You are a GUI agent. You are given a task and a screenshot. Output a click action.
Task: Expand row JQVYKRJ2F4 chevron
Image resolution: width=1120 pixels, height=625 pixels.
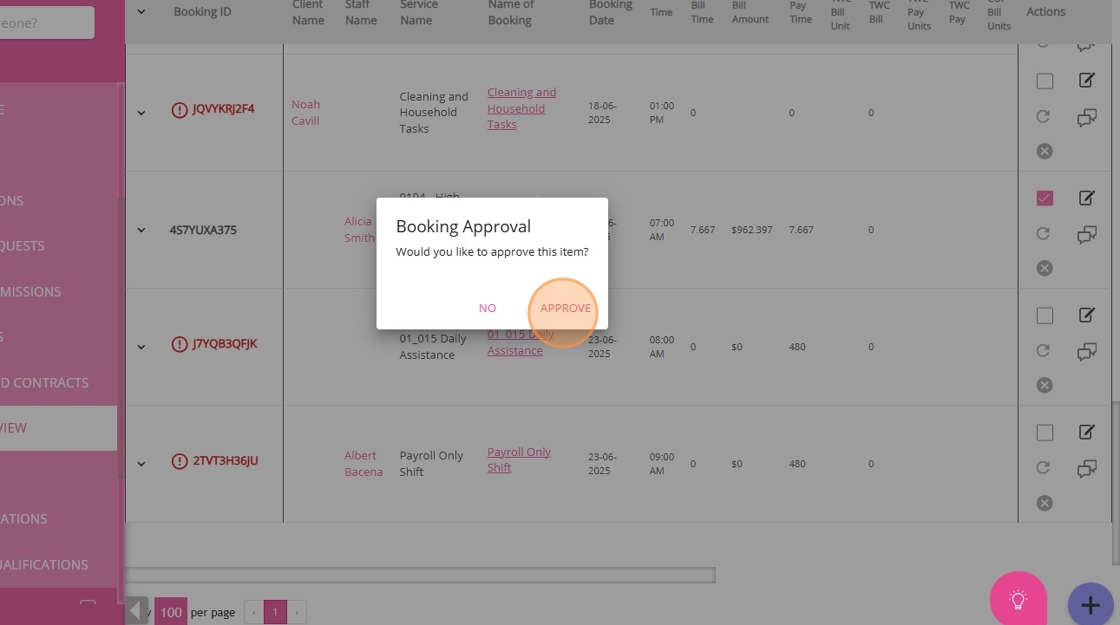tap(141, 112)
